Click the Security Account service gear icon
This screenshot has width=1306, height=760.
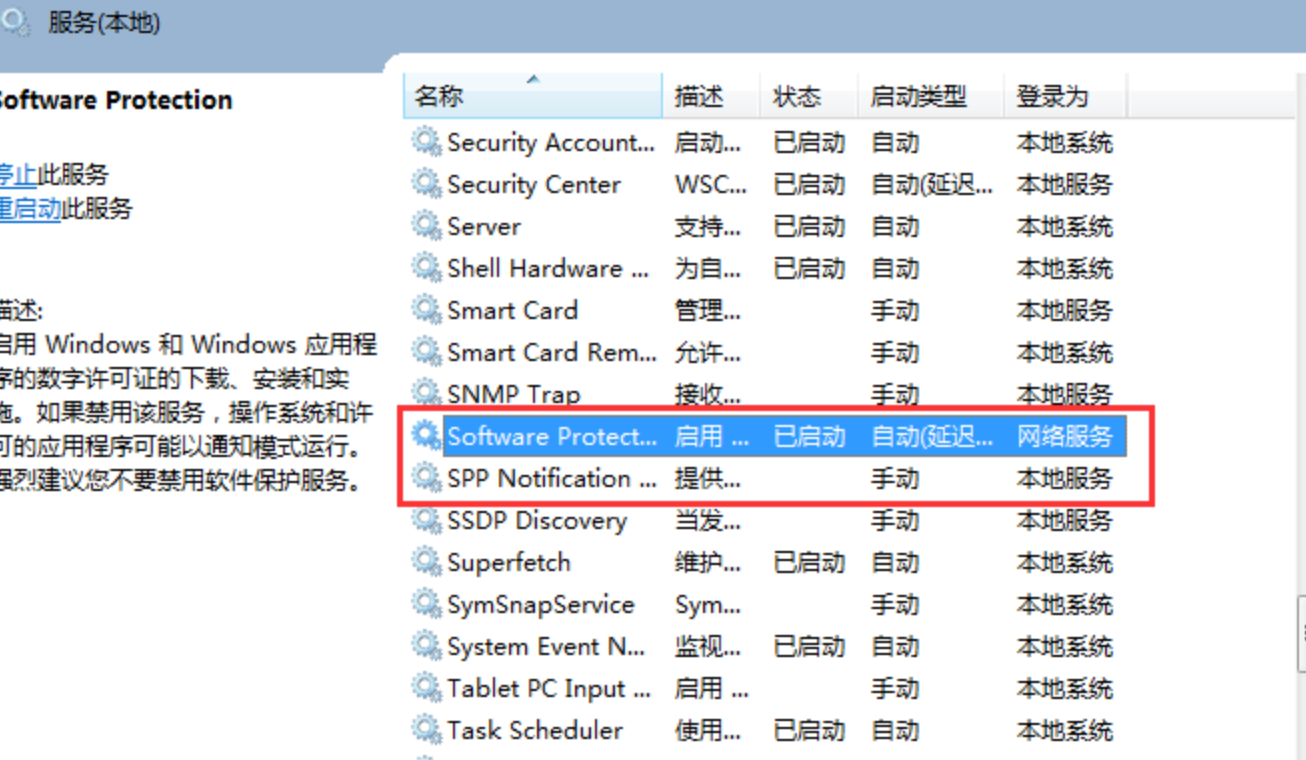(x=427, y=142)
